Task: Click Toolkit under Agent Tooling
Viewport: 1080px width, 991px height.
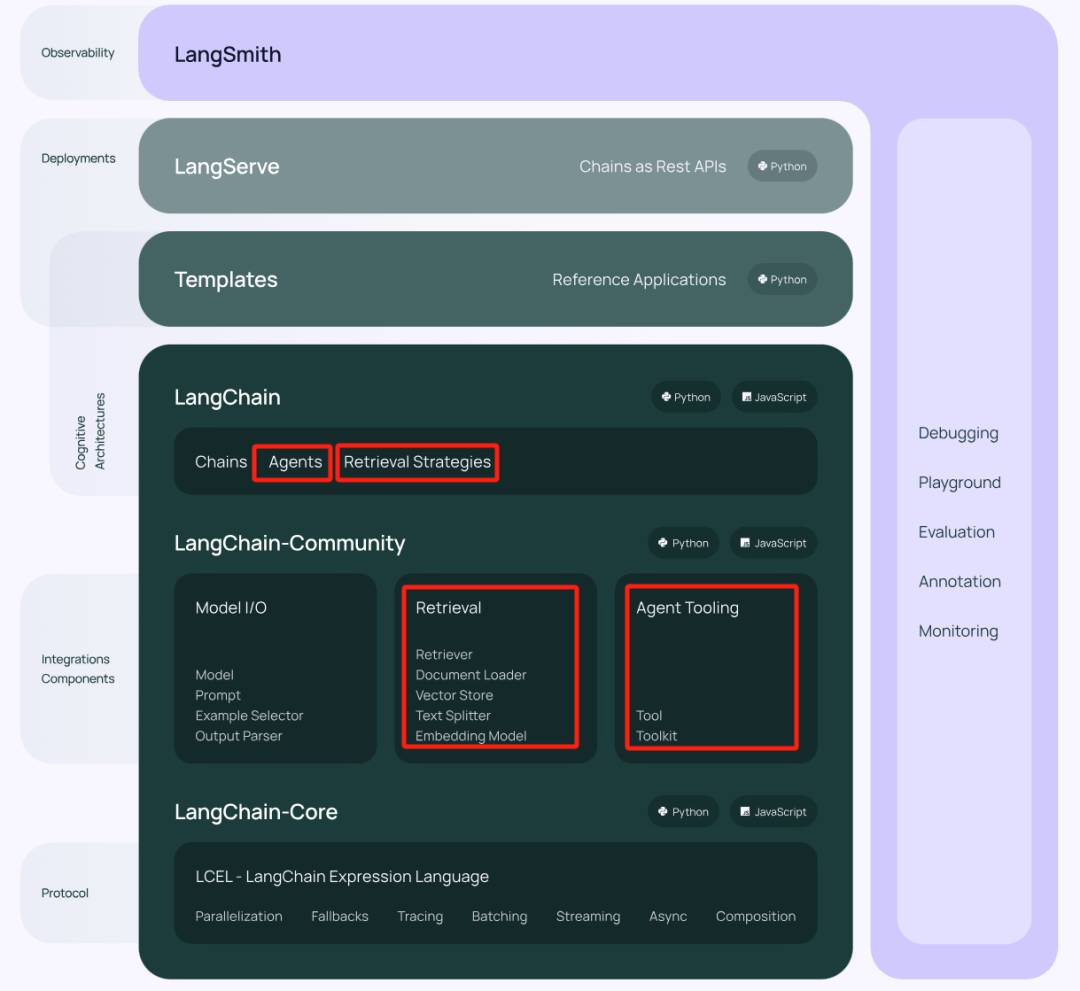Action: (x=656, y=736)
